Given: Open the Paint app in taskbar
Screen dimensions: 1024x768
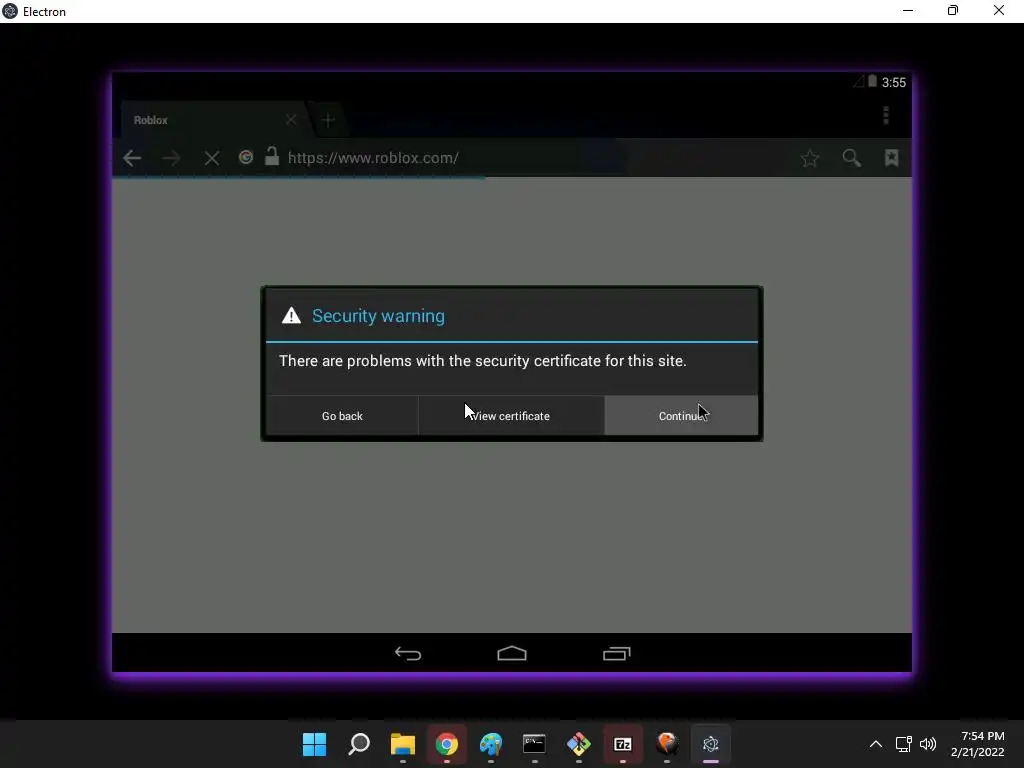Looking at the screenshot, I should pyautogui.click(x=490, y=744).
